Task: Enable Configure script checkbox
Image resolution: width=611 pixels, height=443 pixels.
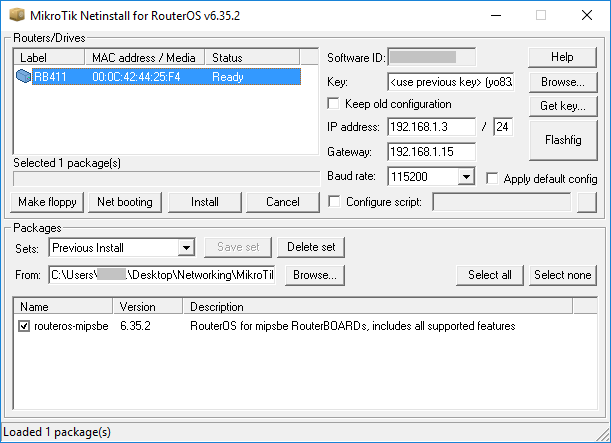Action: pyautogui.click(x=334, y=202)
